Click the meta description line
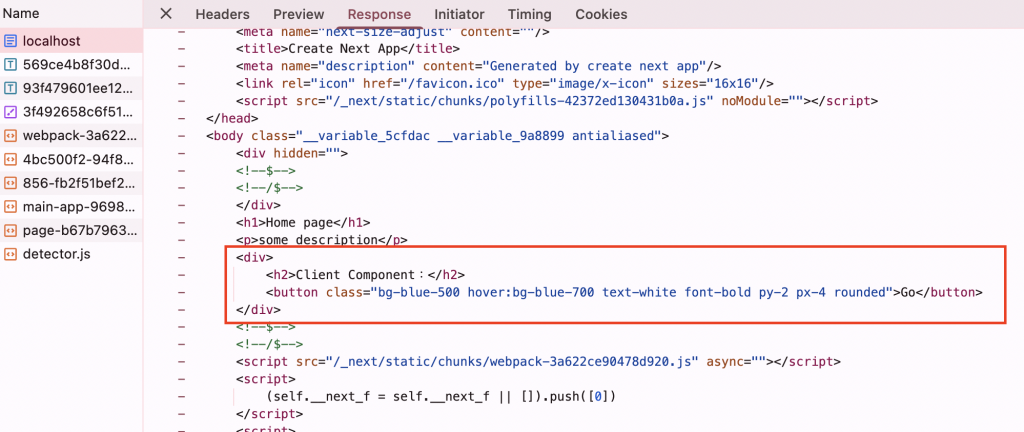 point(479,67)
